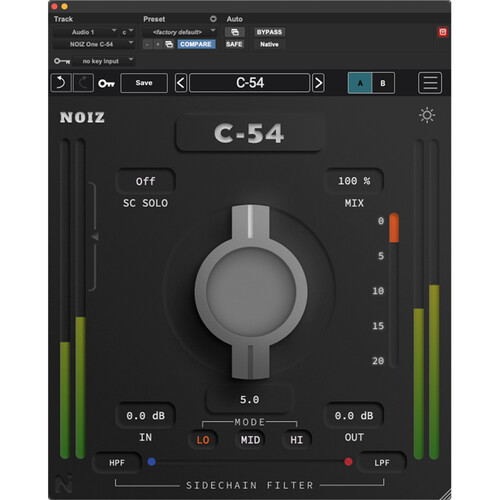Click the Auto label
This screenshot has height=500, width=500.
click(235, 19)
